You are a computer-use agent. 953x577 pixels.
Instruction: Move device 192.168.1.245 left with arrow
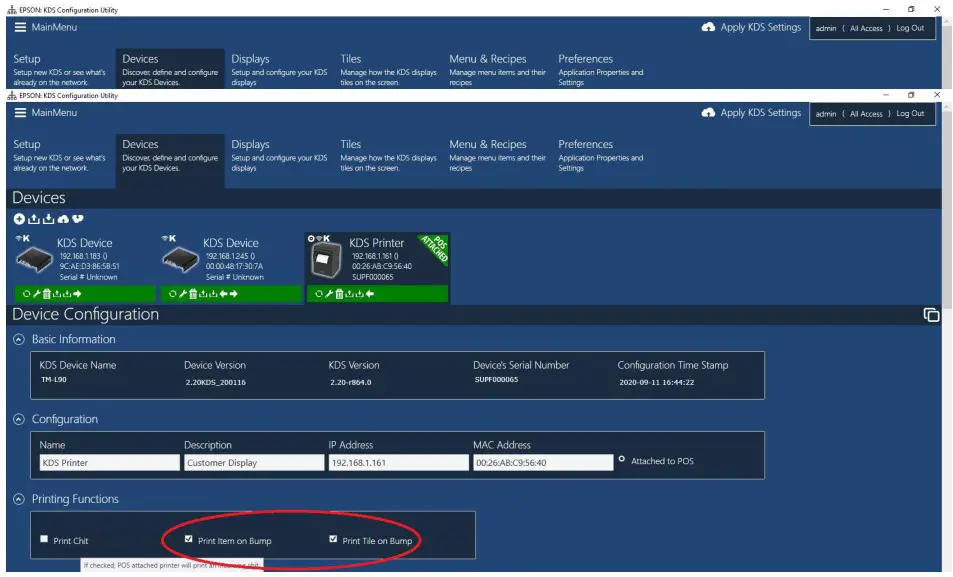tap(224, 294)
